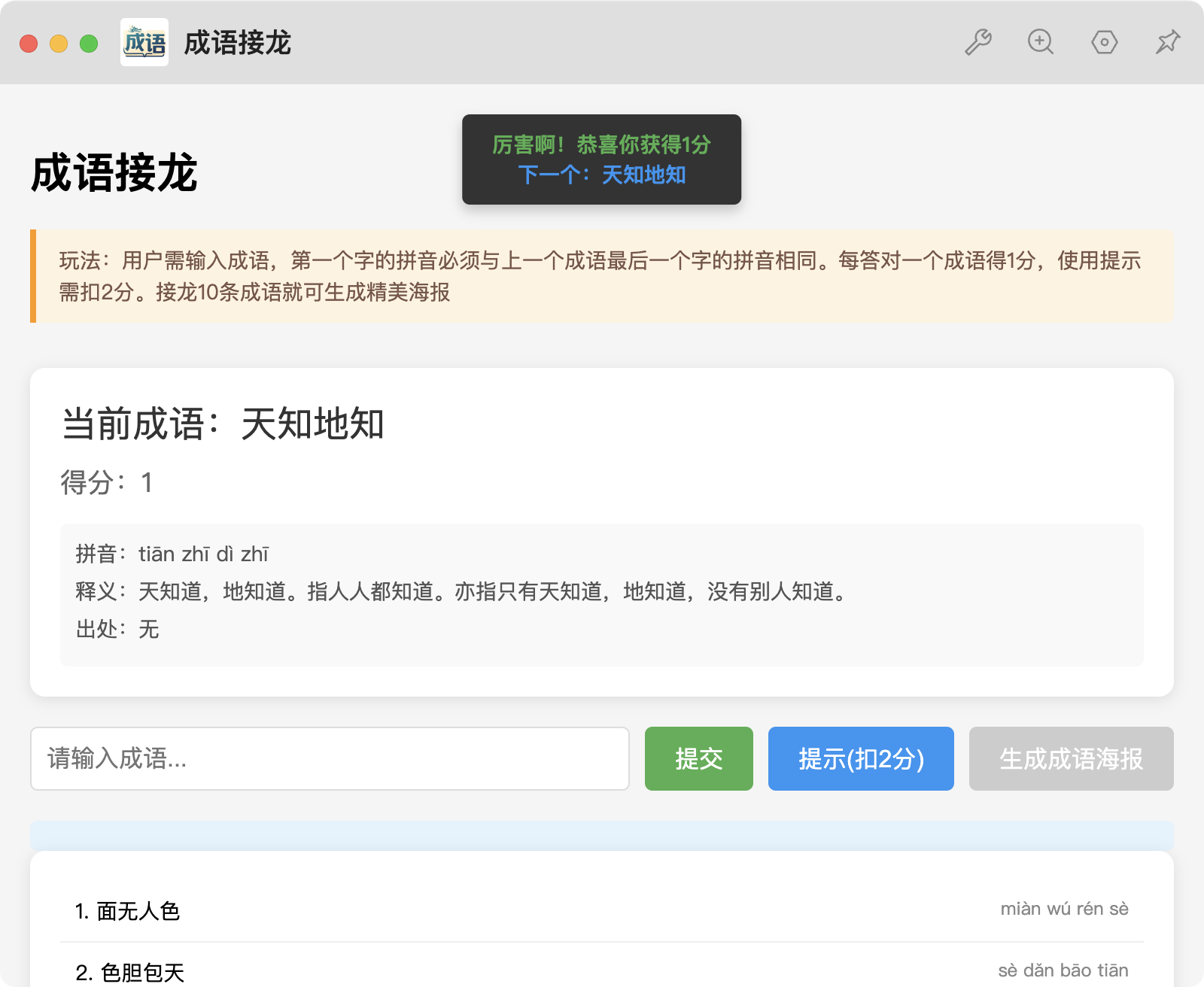The width and height of the screenshot is (1204, 987).
Task: Minimize window with yellow button
Action: (59, 44)
